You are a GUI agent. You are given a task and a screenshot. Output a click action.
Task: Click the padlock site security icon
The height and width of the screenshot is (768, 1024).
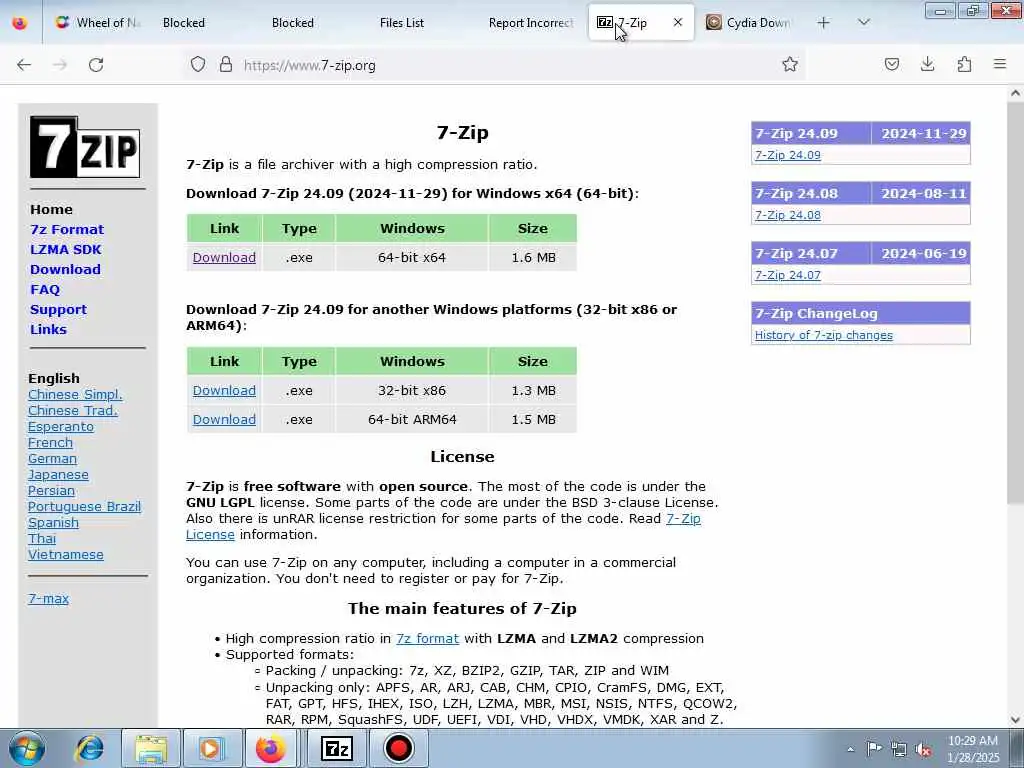(x=226, y=64)
